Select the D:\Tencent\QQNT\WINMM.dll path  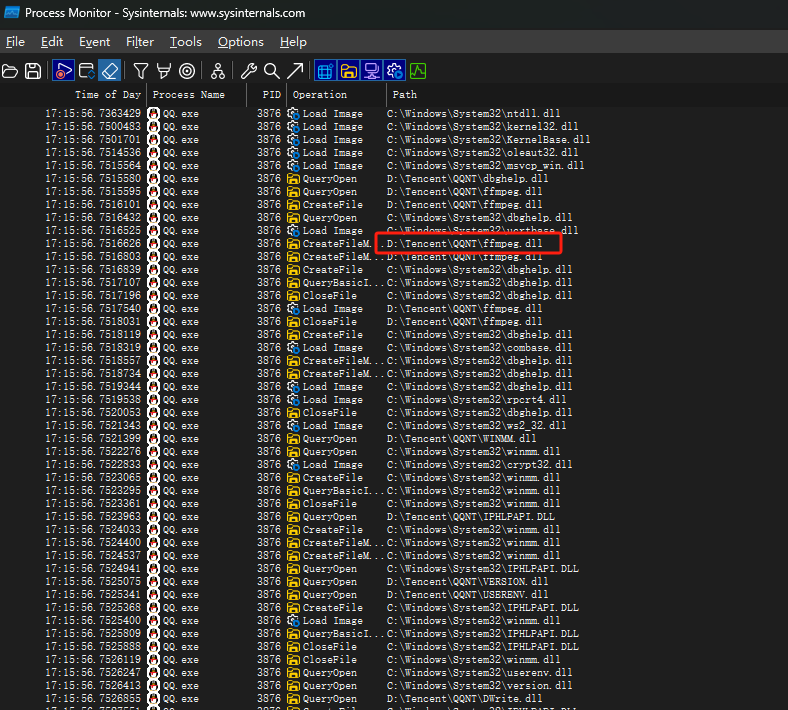pos(461,439)
